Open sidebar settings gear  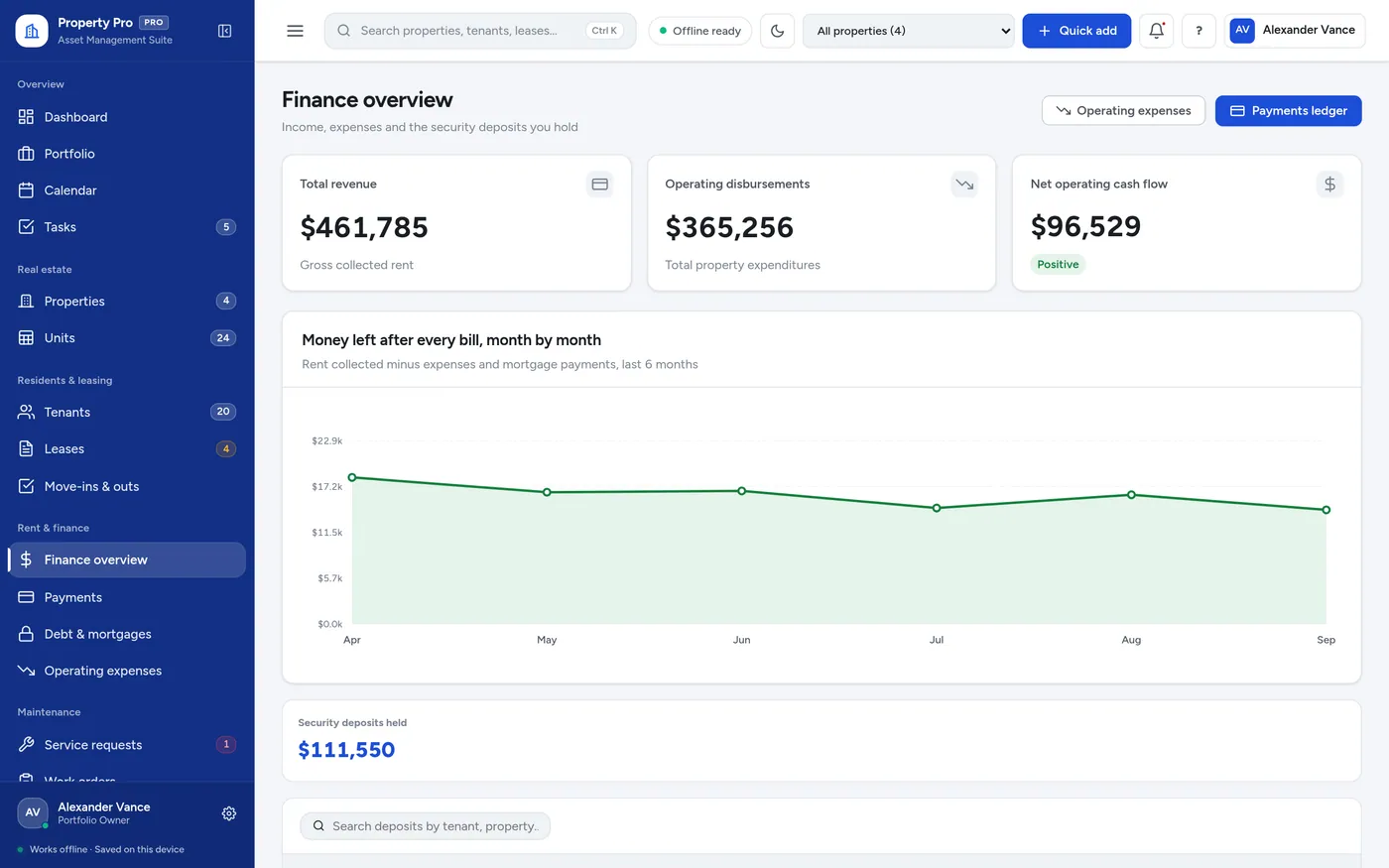click(229, 813)
